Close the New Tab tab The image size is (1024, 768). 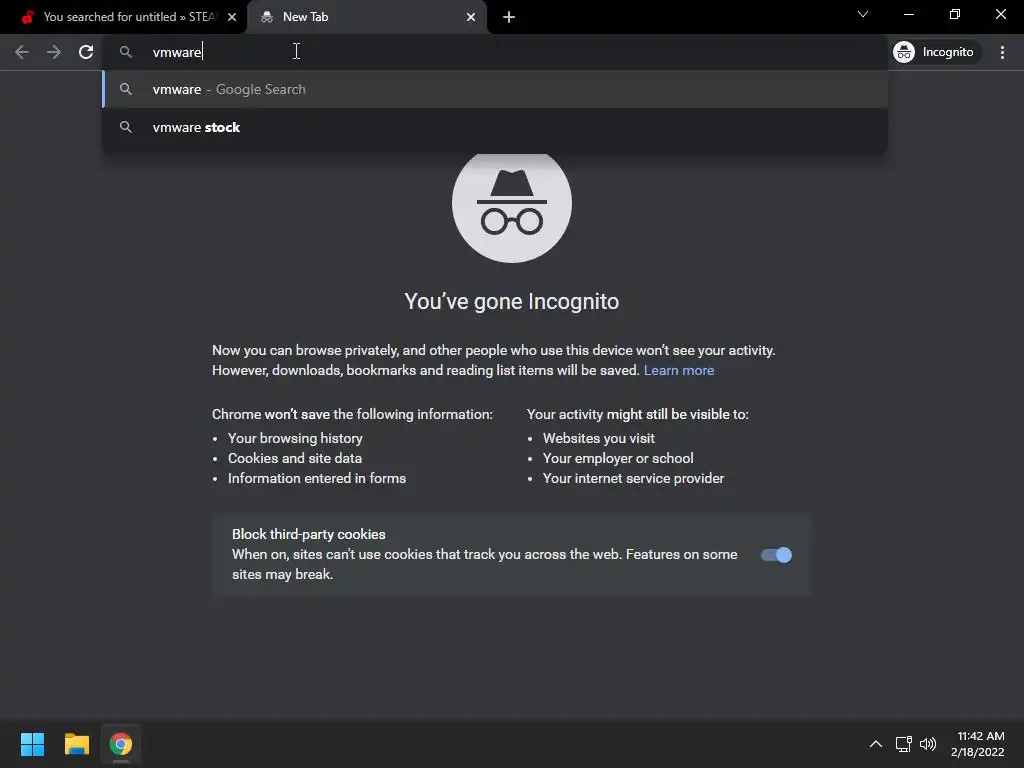click(471, 17)
